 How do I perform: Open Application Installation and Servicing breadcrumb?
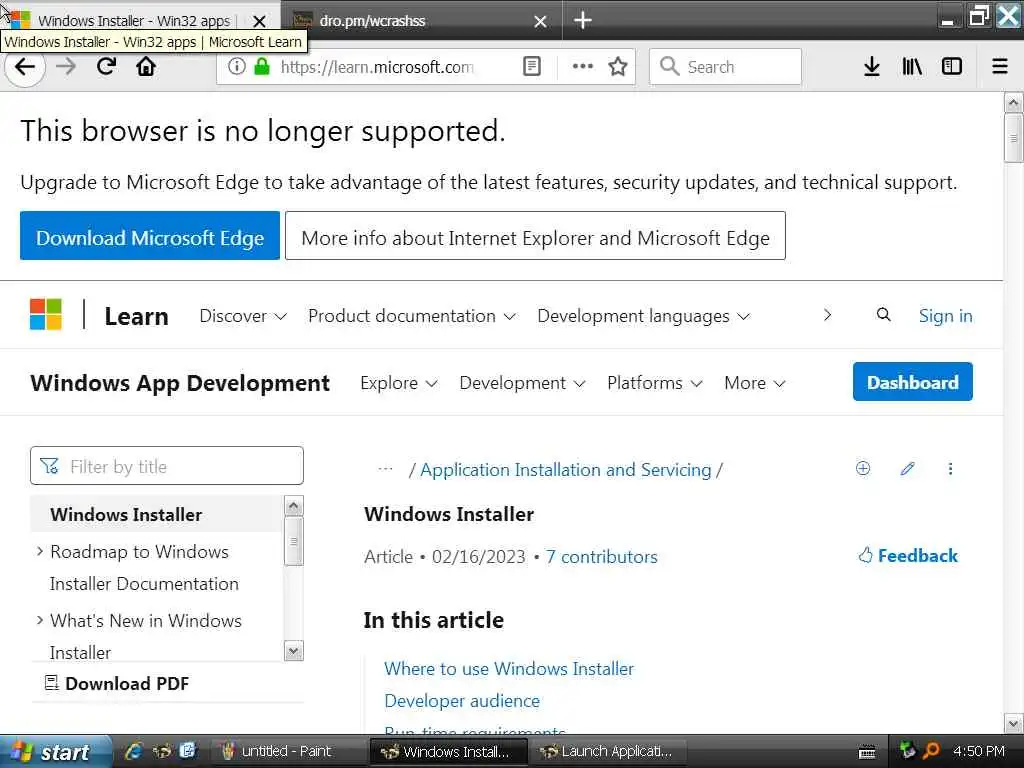click(x=566, y=470)
